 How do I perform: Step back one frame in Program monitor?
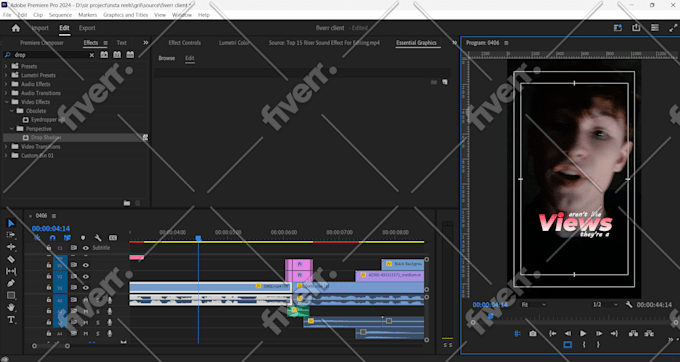click(x=568, y=333)
